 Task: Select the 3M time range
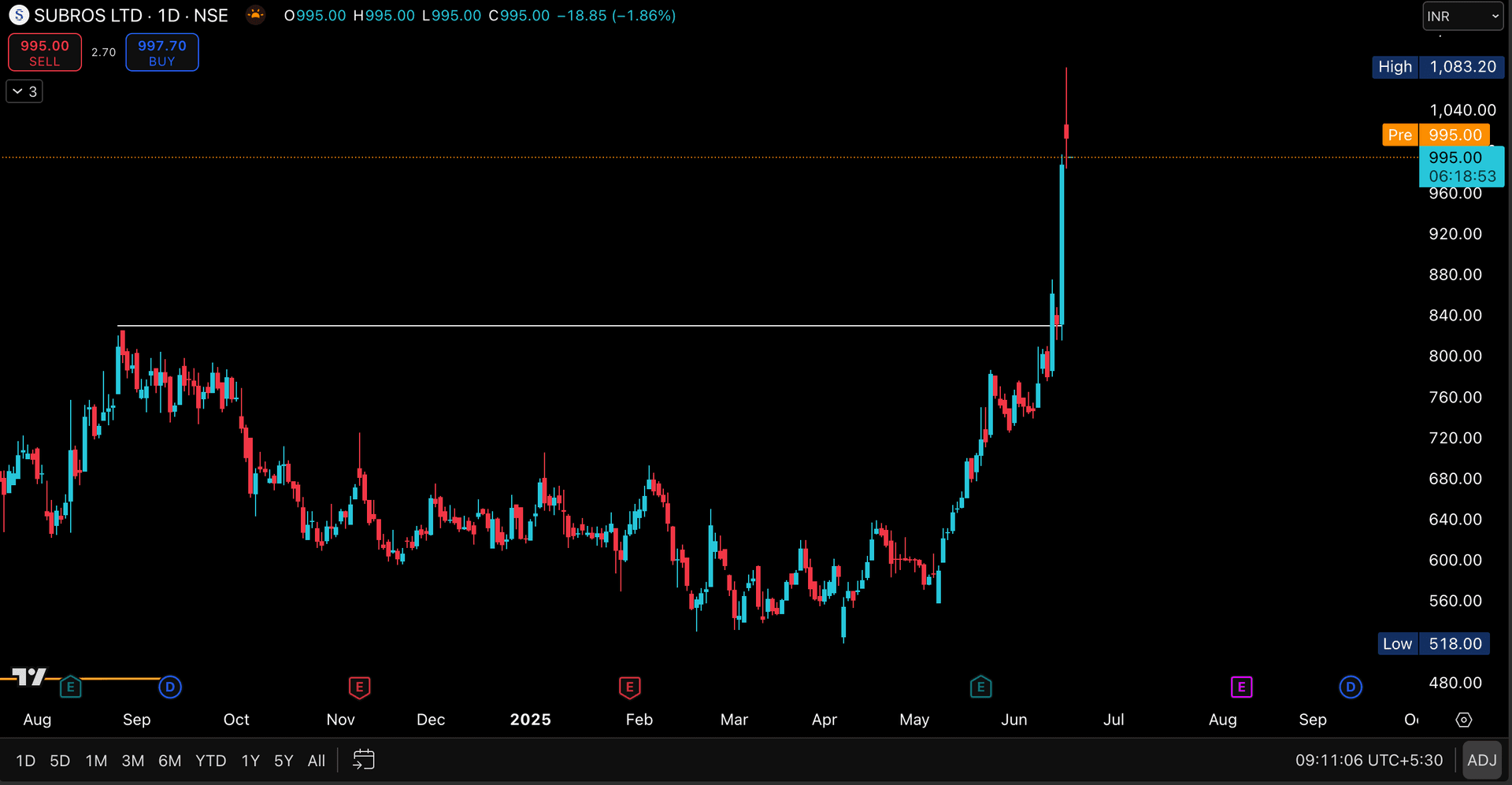[x=133, y=761]
